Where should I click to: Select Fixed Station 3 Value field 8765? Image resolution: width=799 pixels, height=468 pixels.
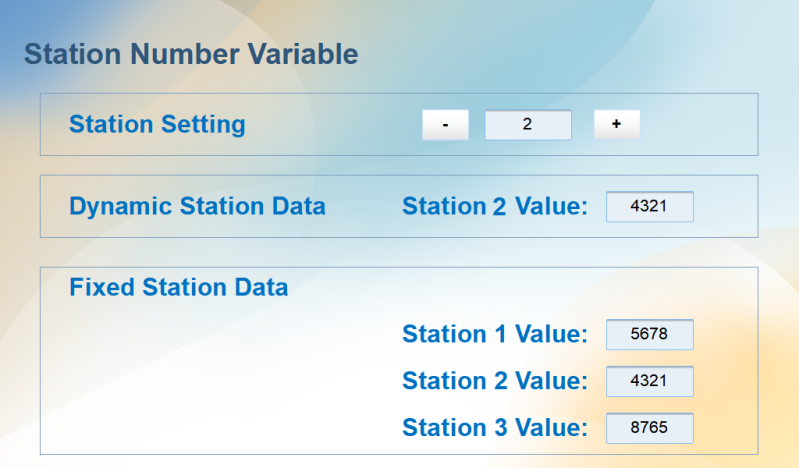point(650,428)
